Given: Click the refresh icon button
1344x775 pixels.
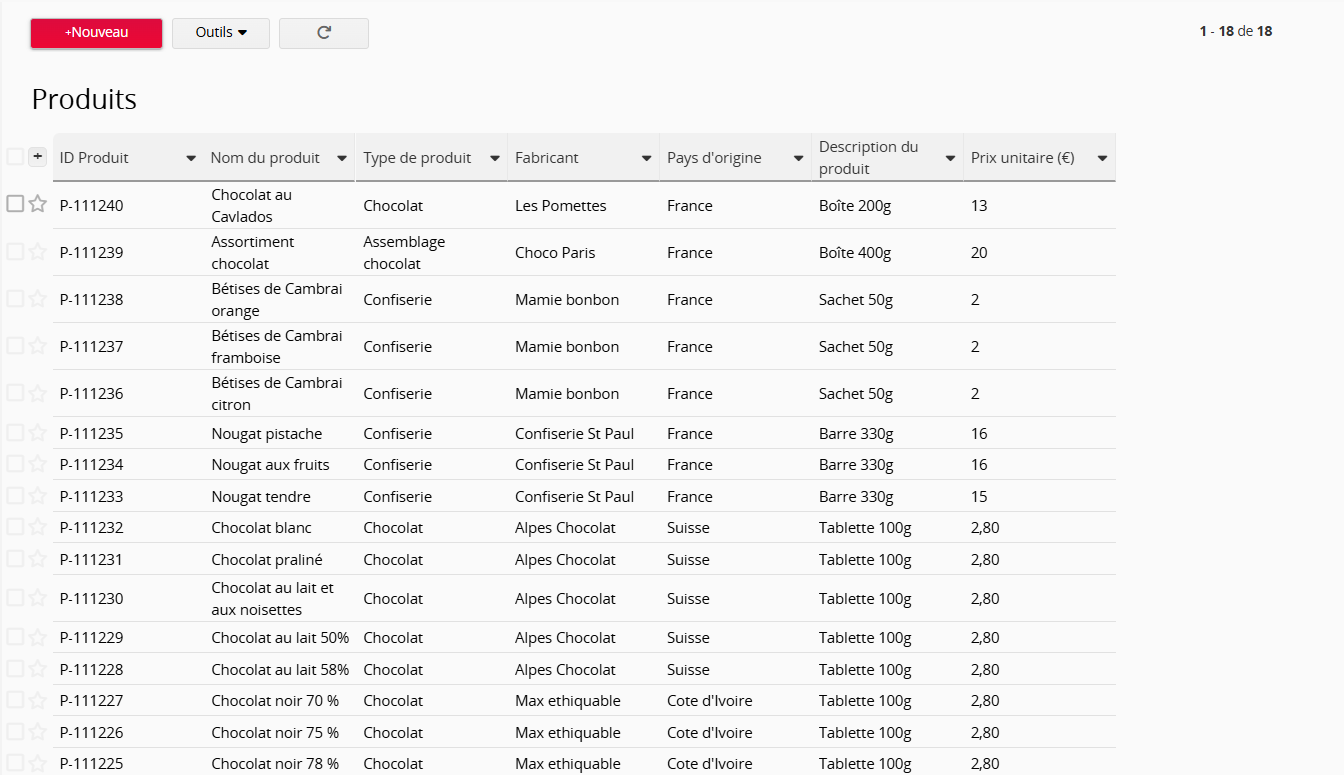Looking at the screenshot, I should (324, 33).
